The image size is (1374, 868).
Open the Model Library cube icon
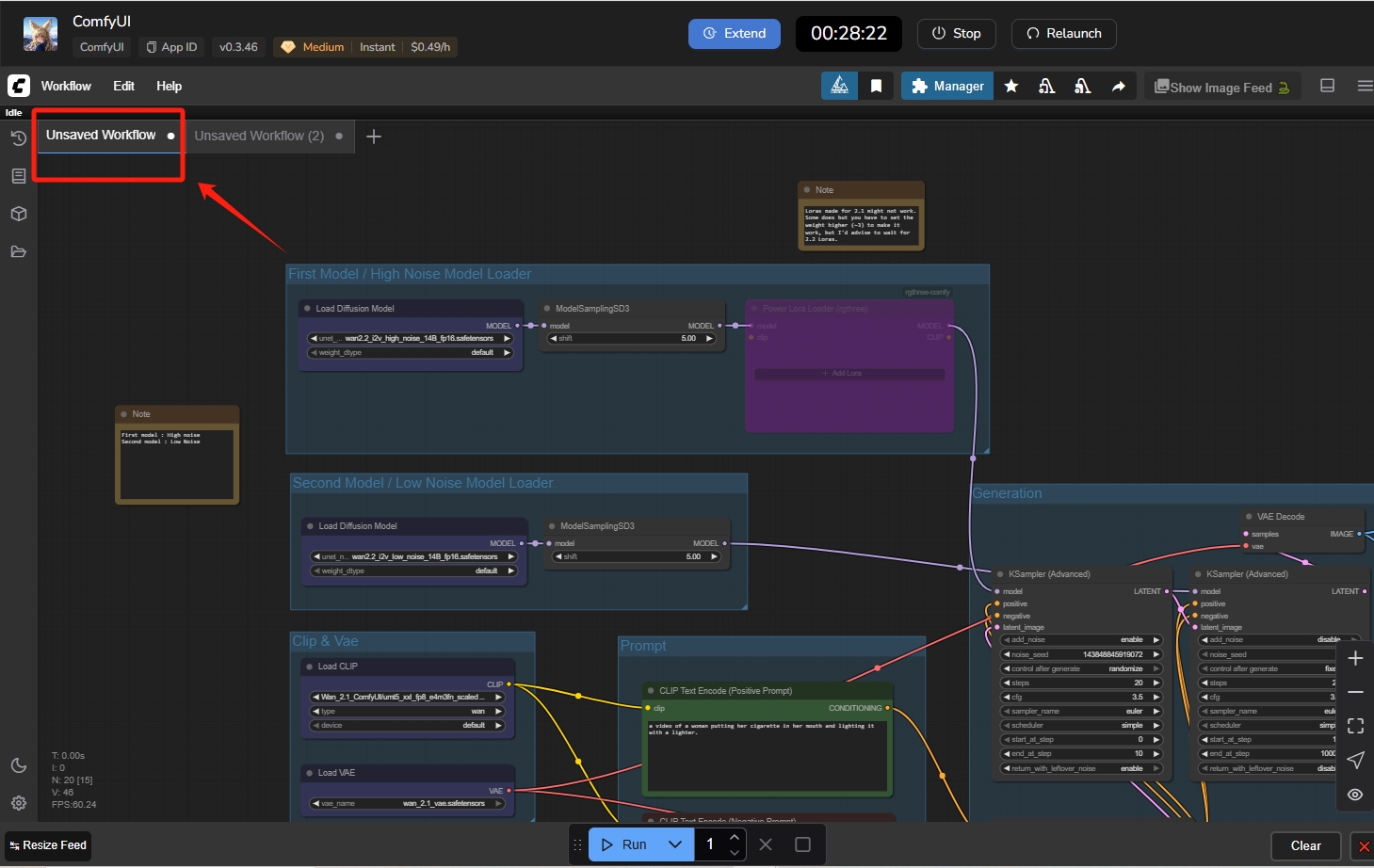point(18,214)
